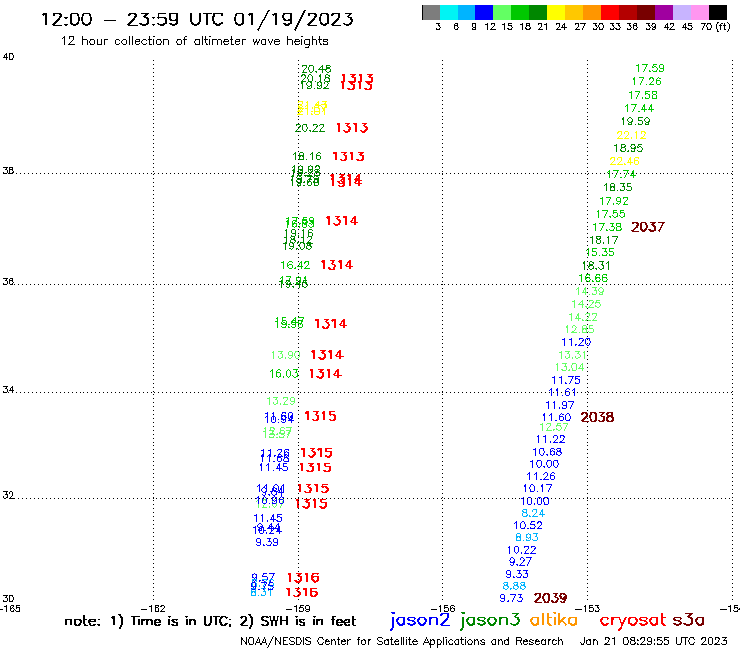Click the purple swatch in the color scale
Screen dimensions: 740x650
[x=664, y=12]
